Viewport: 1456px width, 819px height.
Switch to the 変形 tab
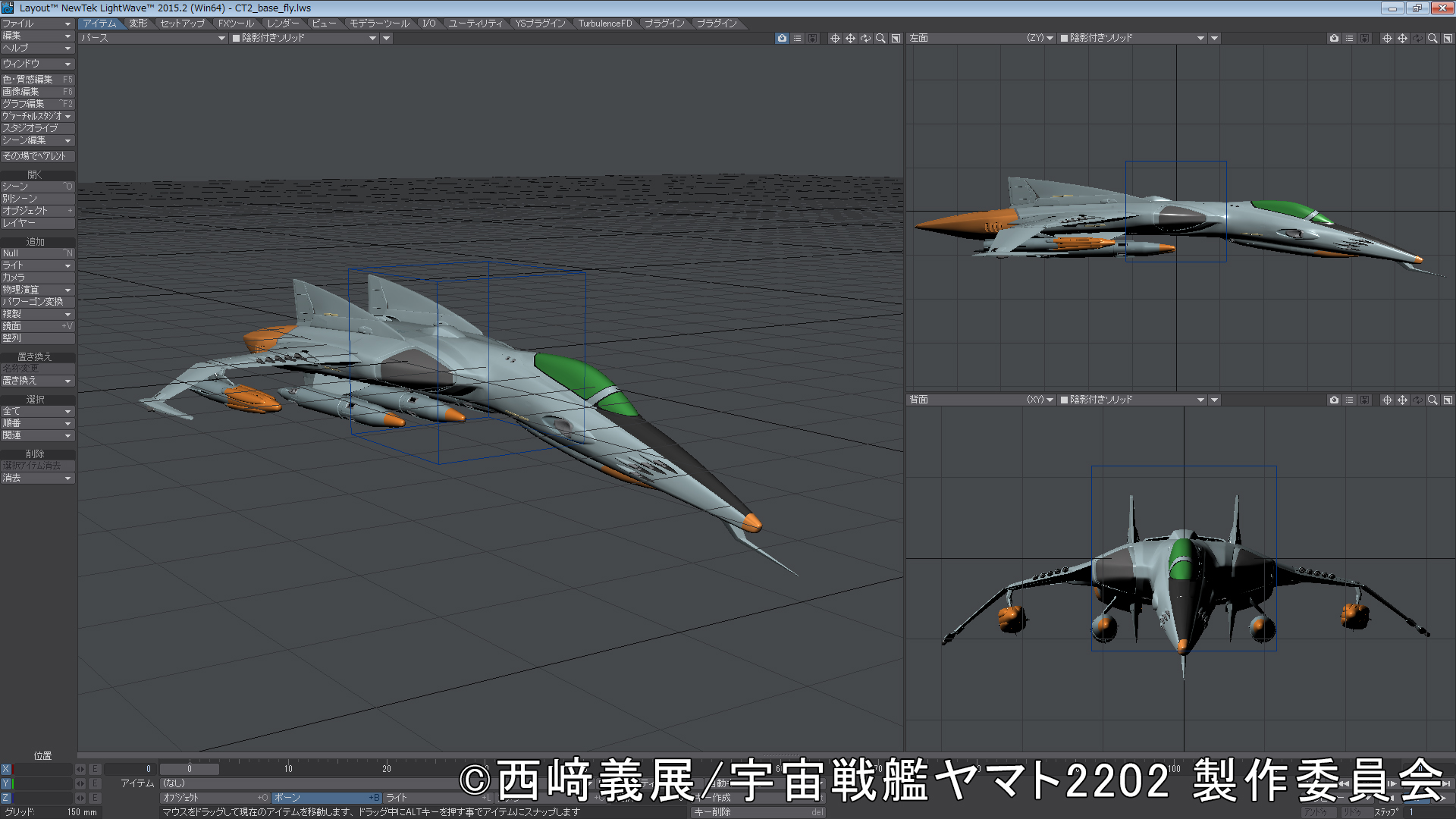[138, 24]
